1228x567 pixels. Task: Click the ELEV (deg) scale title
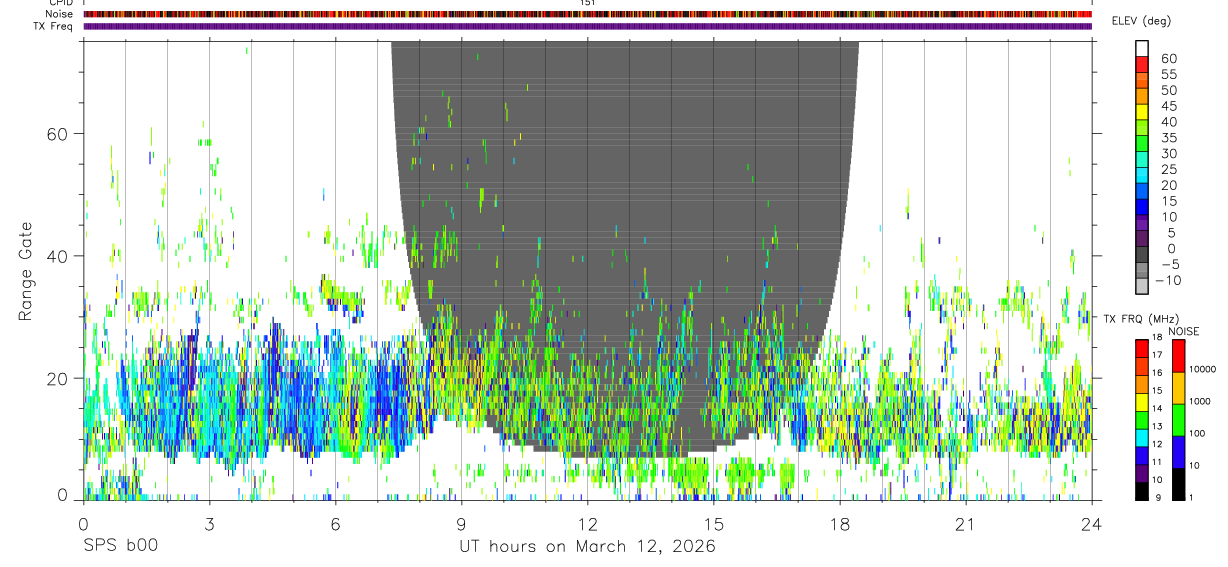pyautogui.click(x=1141, y=21)
